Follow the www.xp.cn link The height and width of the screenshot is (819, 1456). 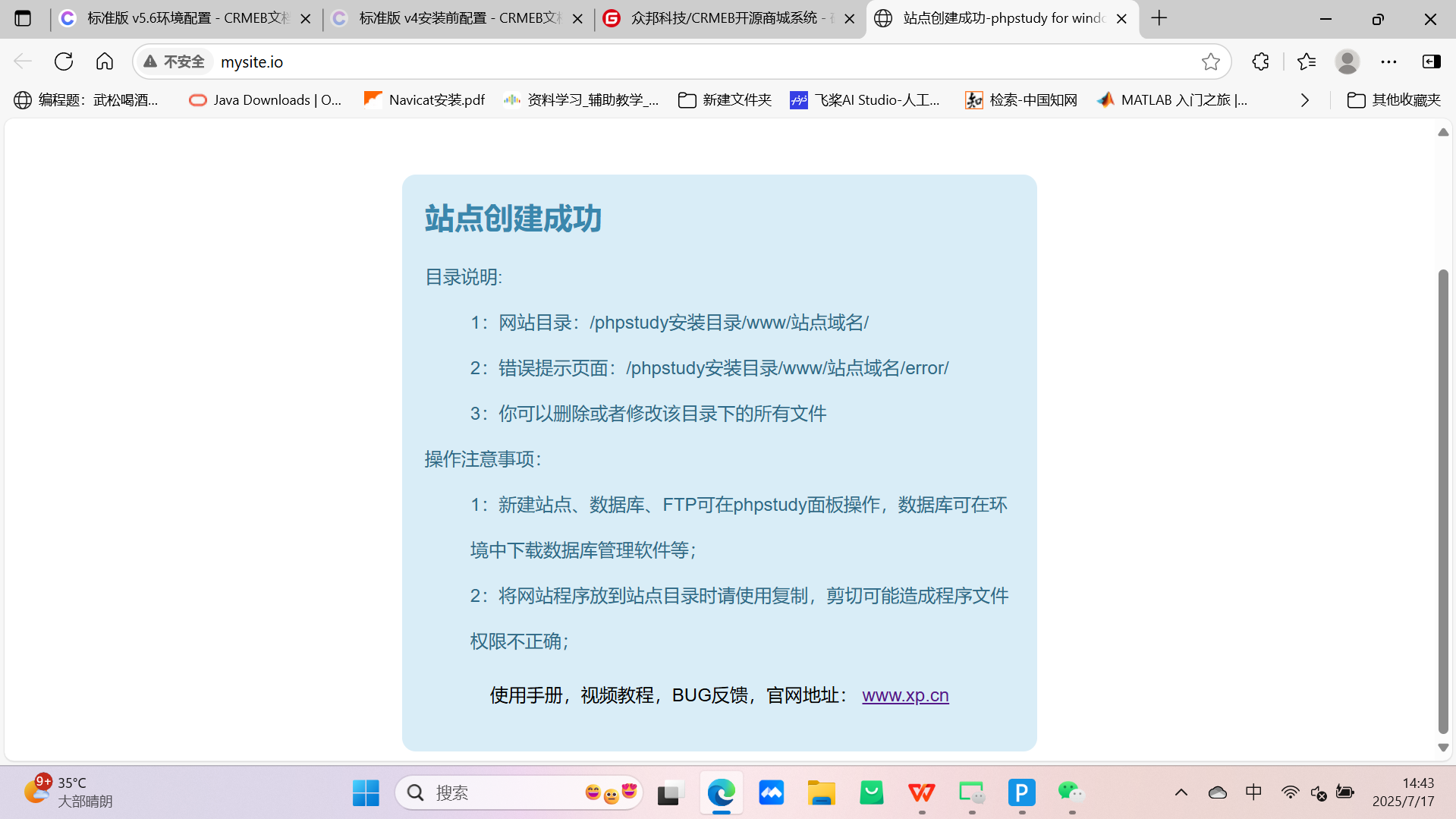[x=905, y=695]
